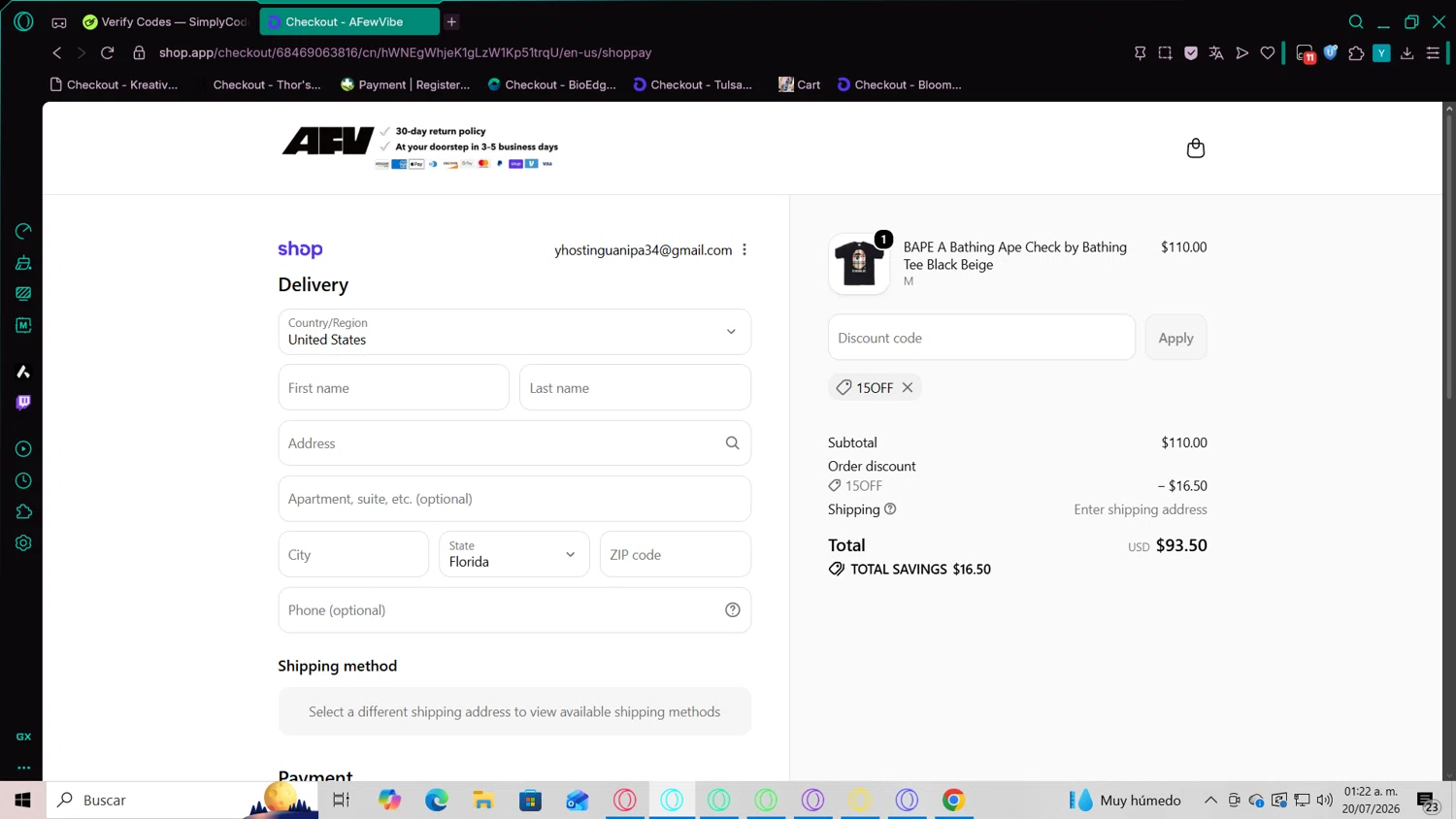Image resolution: width=1456 pixels, height=819 pixels.
Task: Open the Payment | Register bookmark
Action: (x=405, y=84)
